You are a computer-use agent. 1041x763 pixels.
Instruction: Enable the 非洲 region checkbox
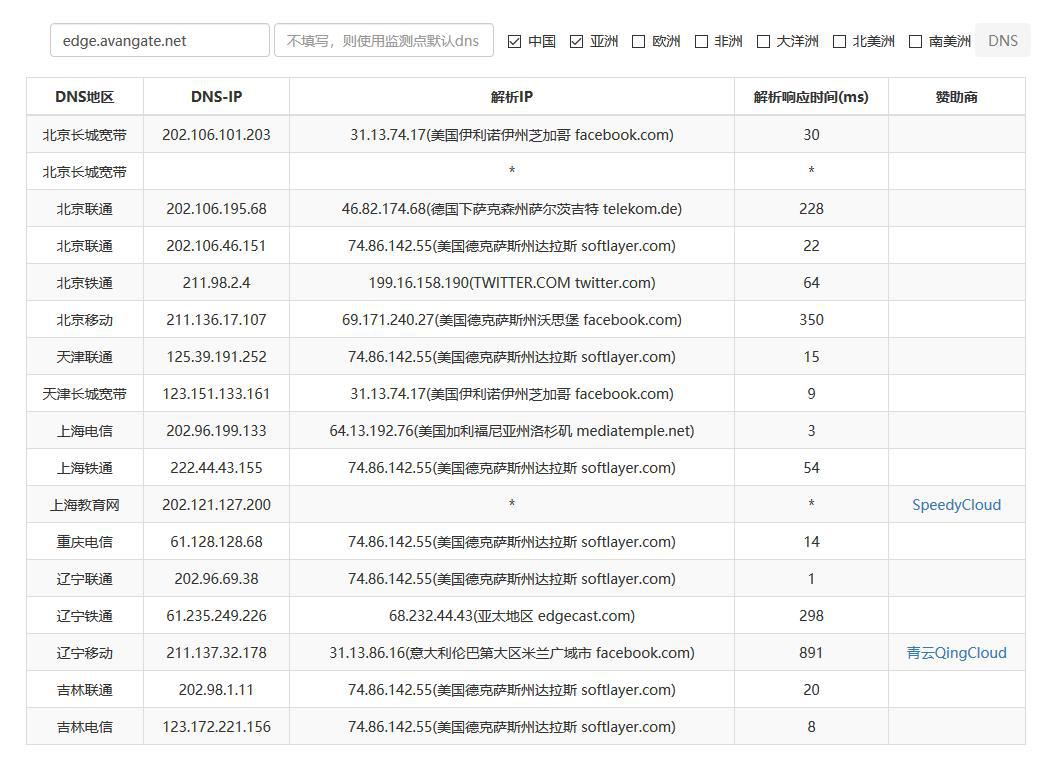pos(700,41)
